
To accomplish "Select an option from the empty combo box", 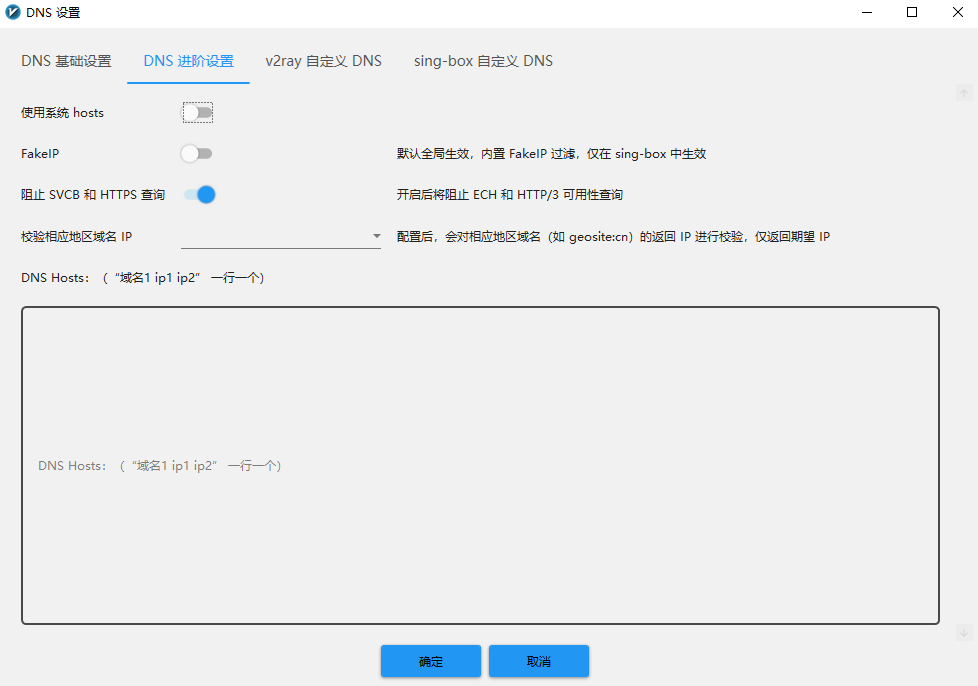I will pyautogui.click(x=280, y=236).
